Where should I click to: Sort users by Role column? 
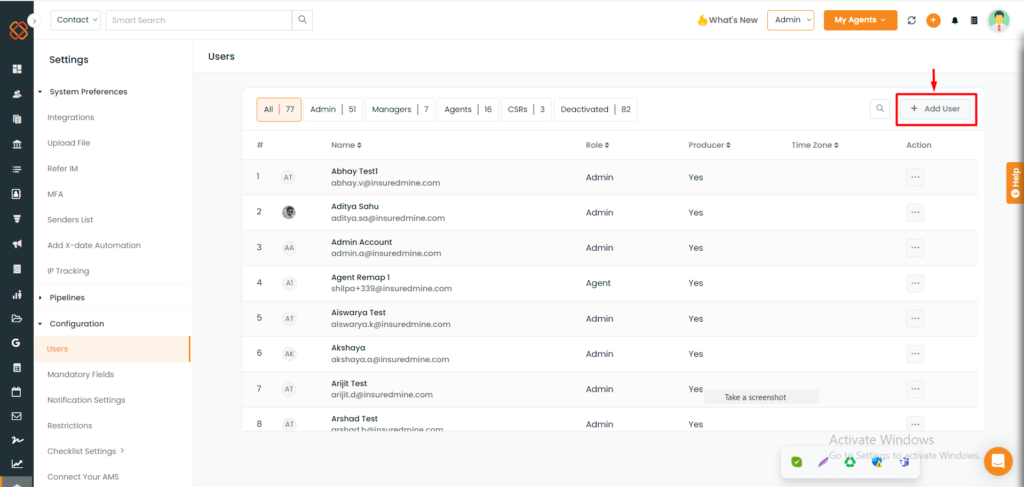598,145
